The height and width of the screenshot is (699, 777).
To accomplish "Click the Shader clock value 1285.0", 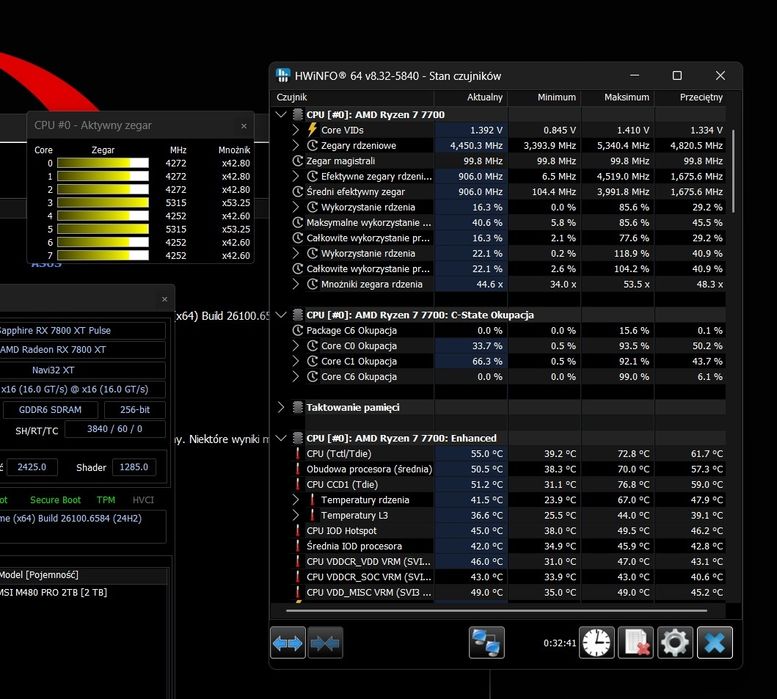I will pos(134,467).
